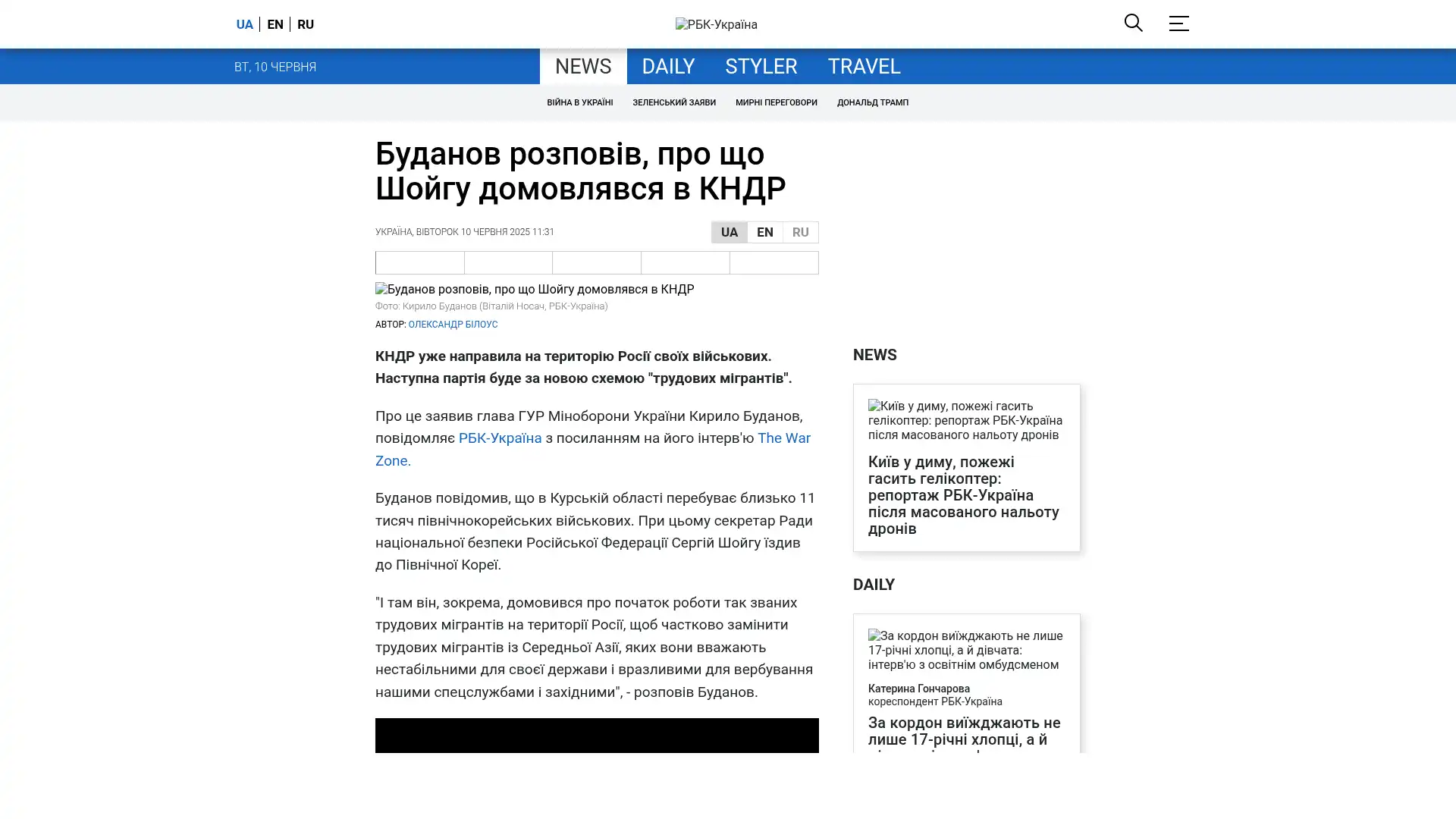Click the last share button box
Viewport: 1456px width, 819px height.
tap(773, 262)
